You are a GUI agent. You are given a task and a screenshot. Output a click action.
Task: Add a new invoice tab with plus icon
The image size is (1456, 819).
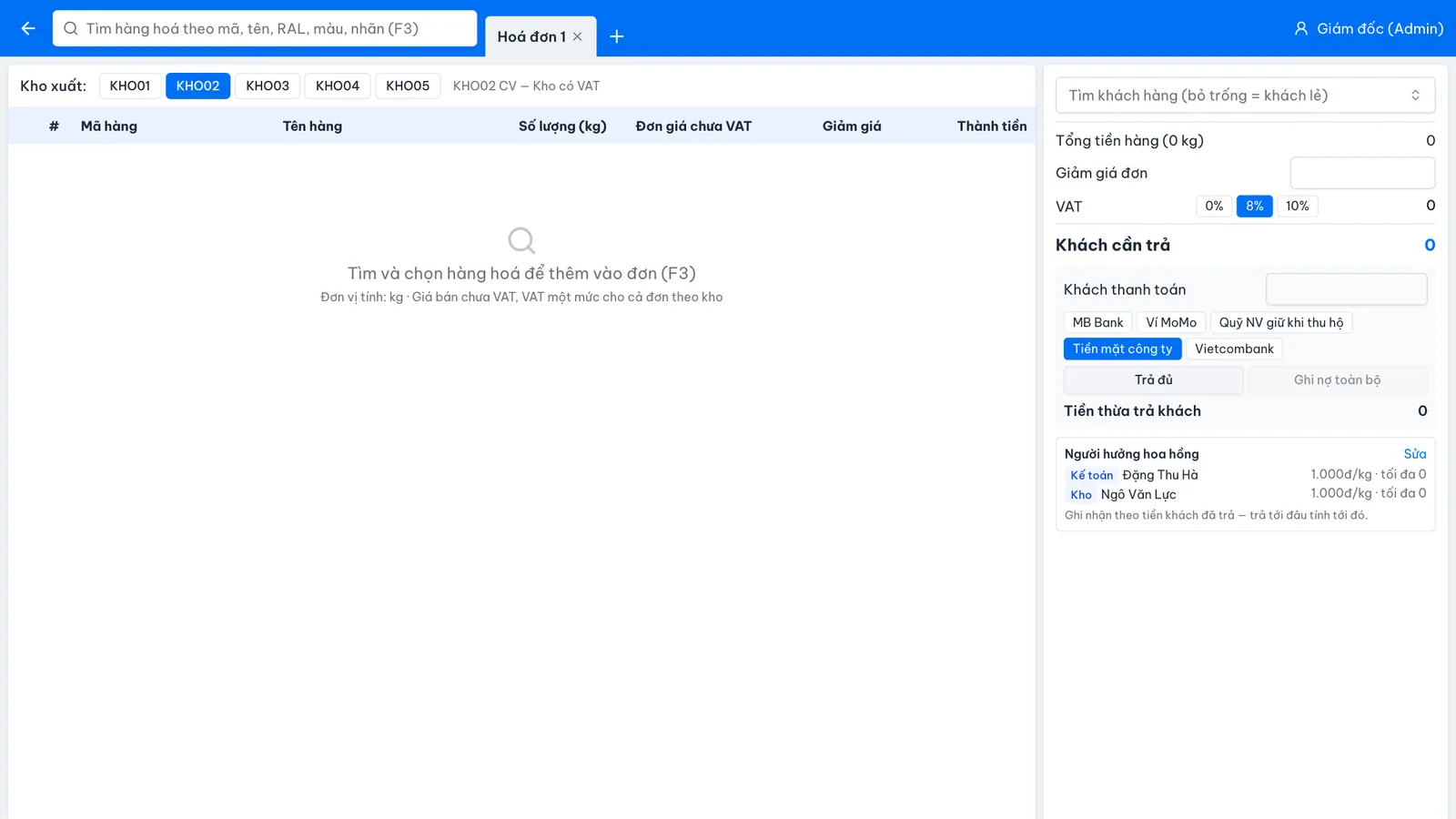coord(617,36)
